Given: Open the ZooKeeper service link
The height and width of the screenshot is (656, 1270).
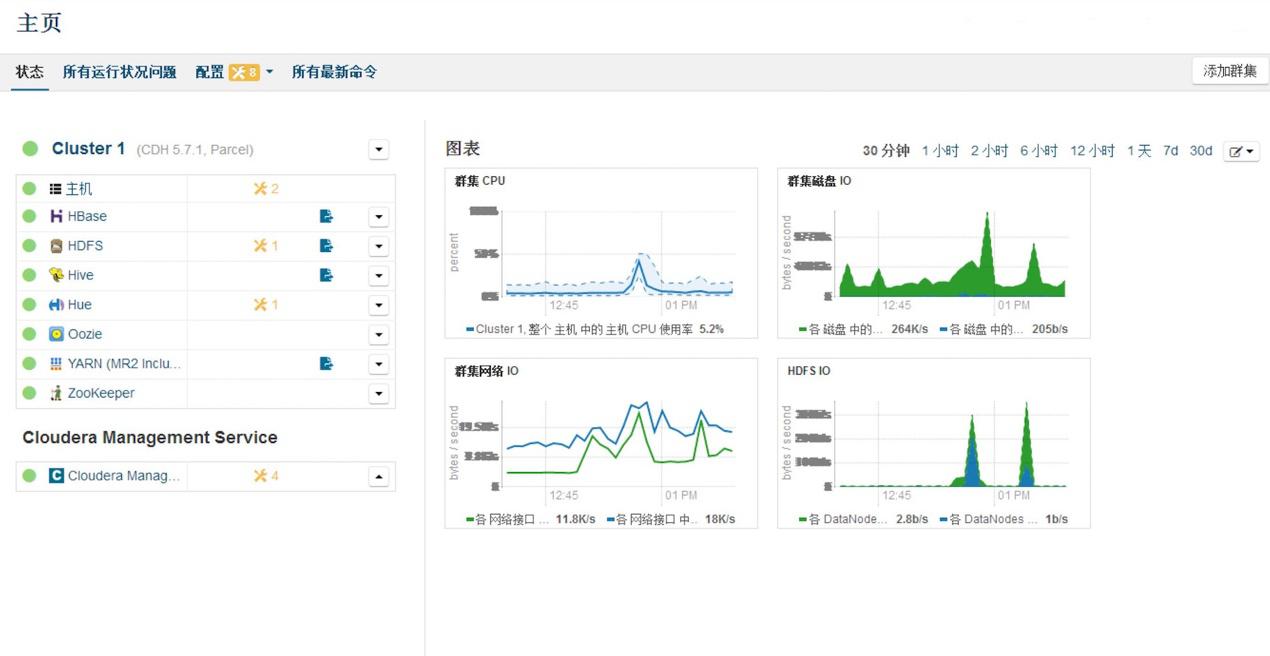Looking at the screenshot, I should tap(101, 393).
